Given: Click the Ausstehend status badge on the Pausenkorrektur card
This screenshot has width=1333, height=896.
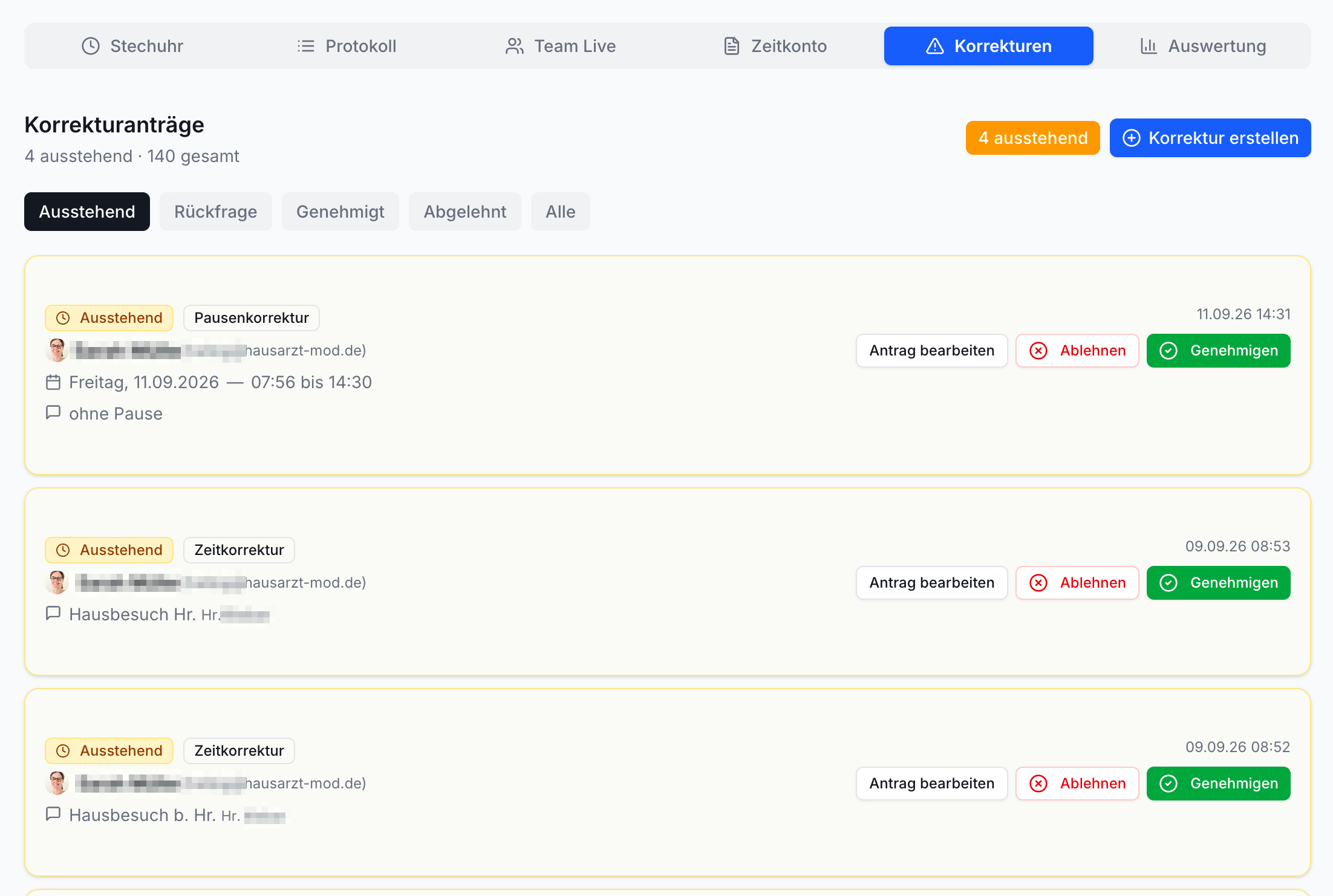Looking at the screenshot, I should (x=109, y=318).
